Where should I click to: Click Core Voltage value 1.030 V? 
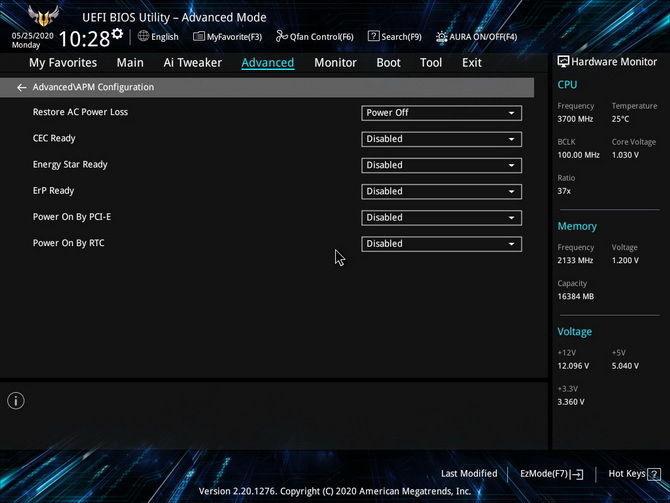[x=625, y=155]
